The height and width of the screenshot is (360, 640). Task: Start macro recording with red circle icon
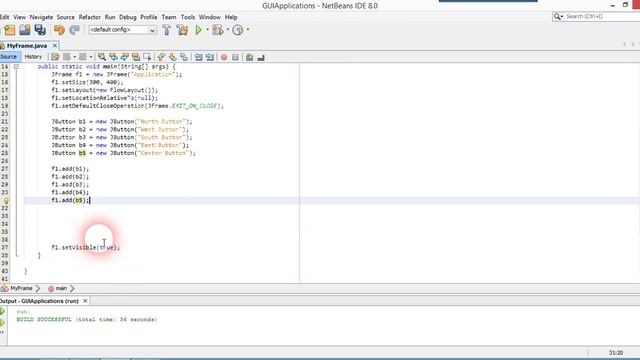pyautogui.click(x=224, y=57)
